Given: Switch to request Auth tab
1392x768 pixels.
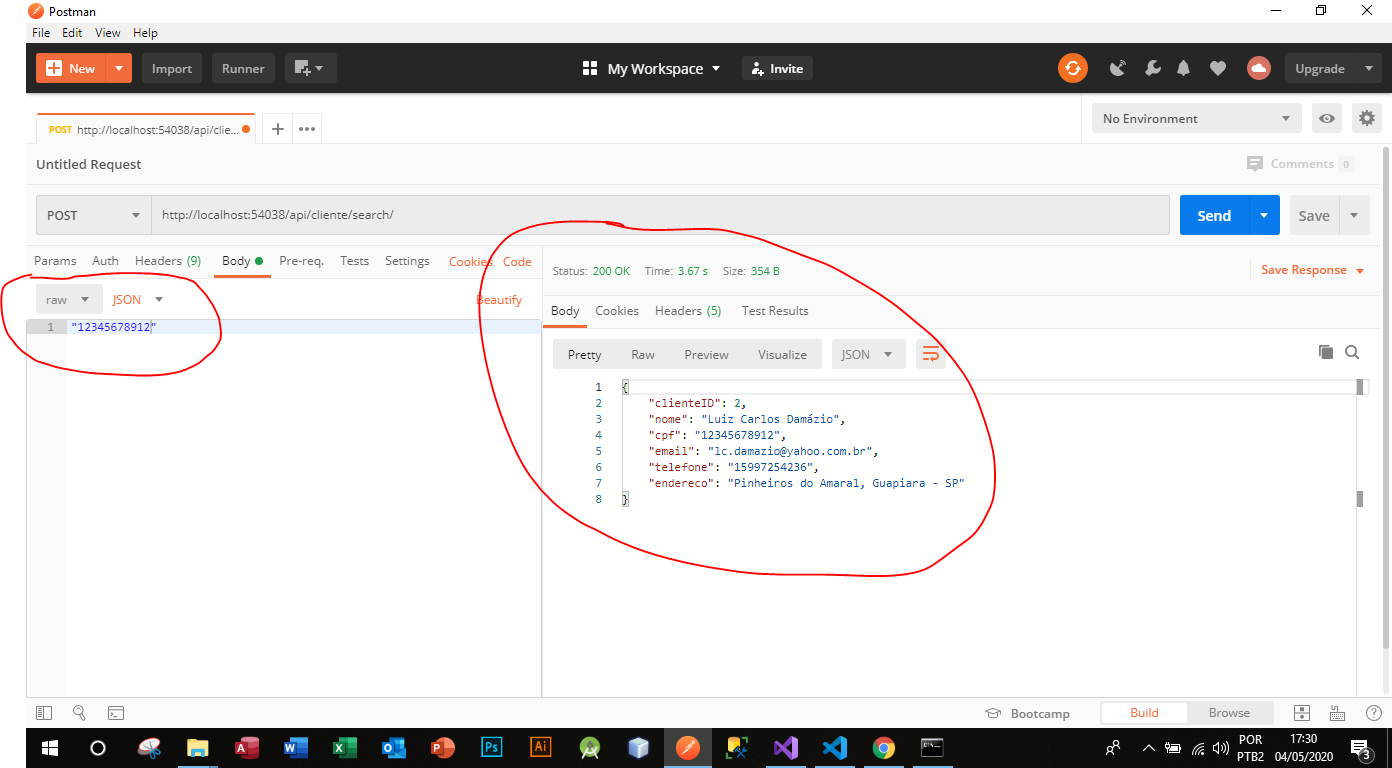Looking at the screenshot, I should tap(105, 260).
